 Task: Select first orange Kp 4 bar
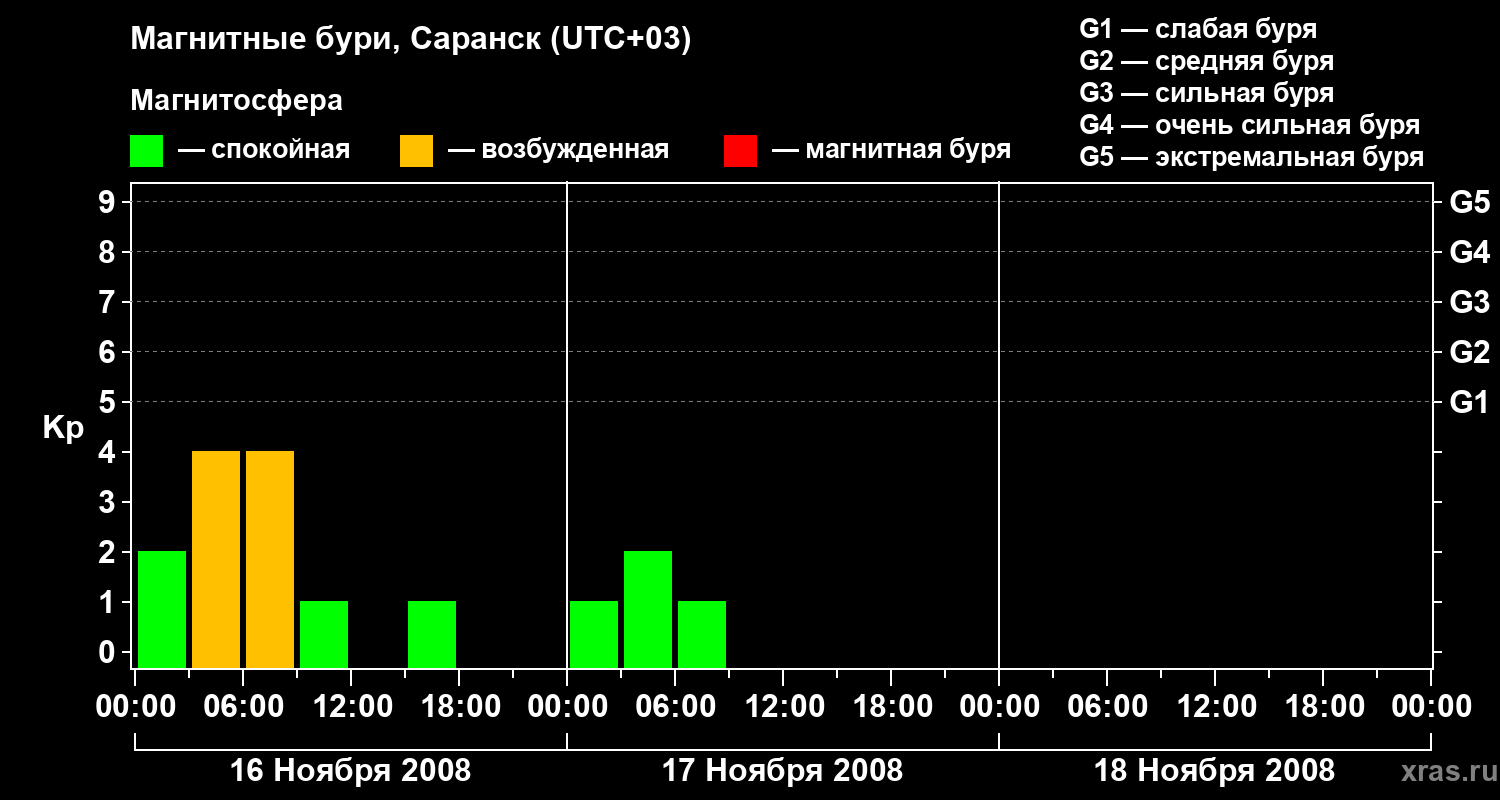[216, 559]
